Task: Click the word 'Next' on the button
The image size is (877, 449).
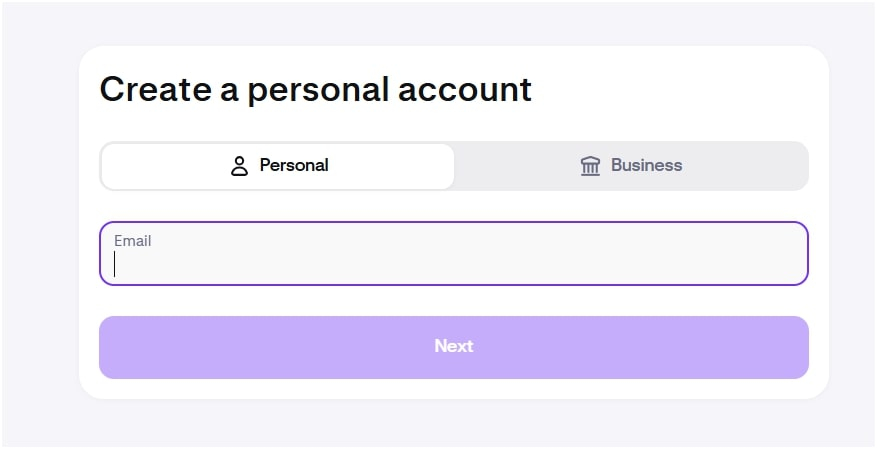Action: tap(453, 346)
